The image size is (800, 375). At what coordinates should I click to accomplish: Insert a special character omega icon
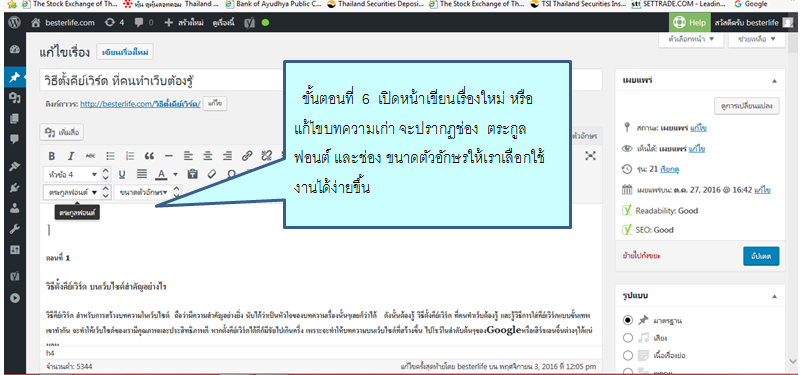[x=231, y=174]
